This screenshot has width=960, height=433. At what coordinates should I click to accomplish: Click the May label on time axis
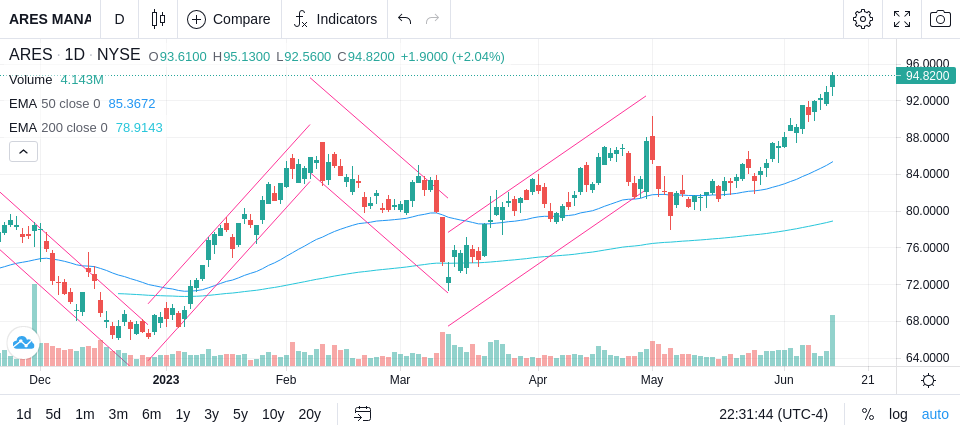652,380
